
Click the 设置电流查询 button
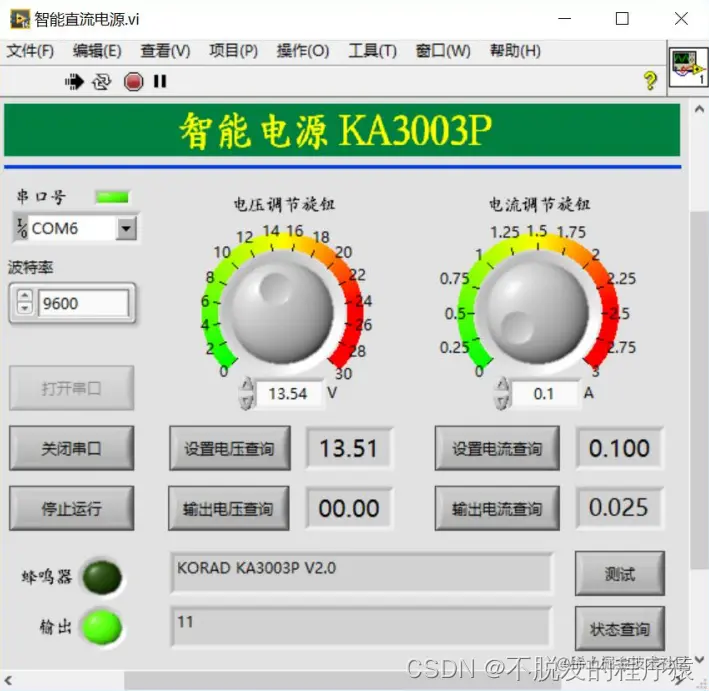497,449
